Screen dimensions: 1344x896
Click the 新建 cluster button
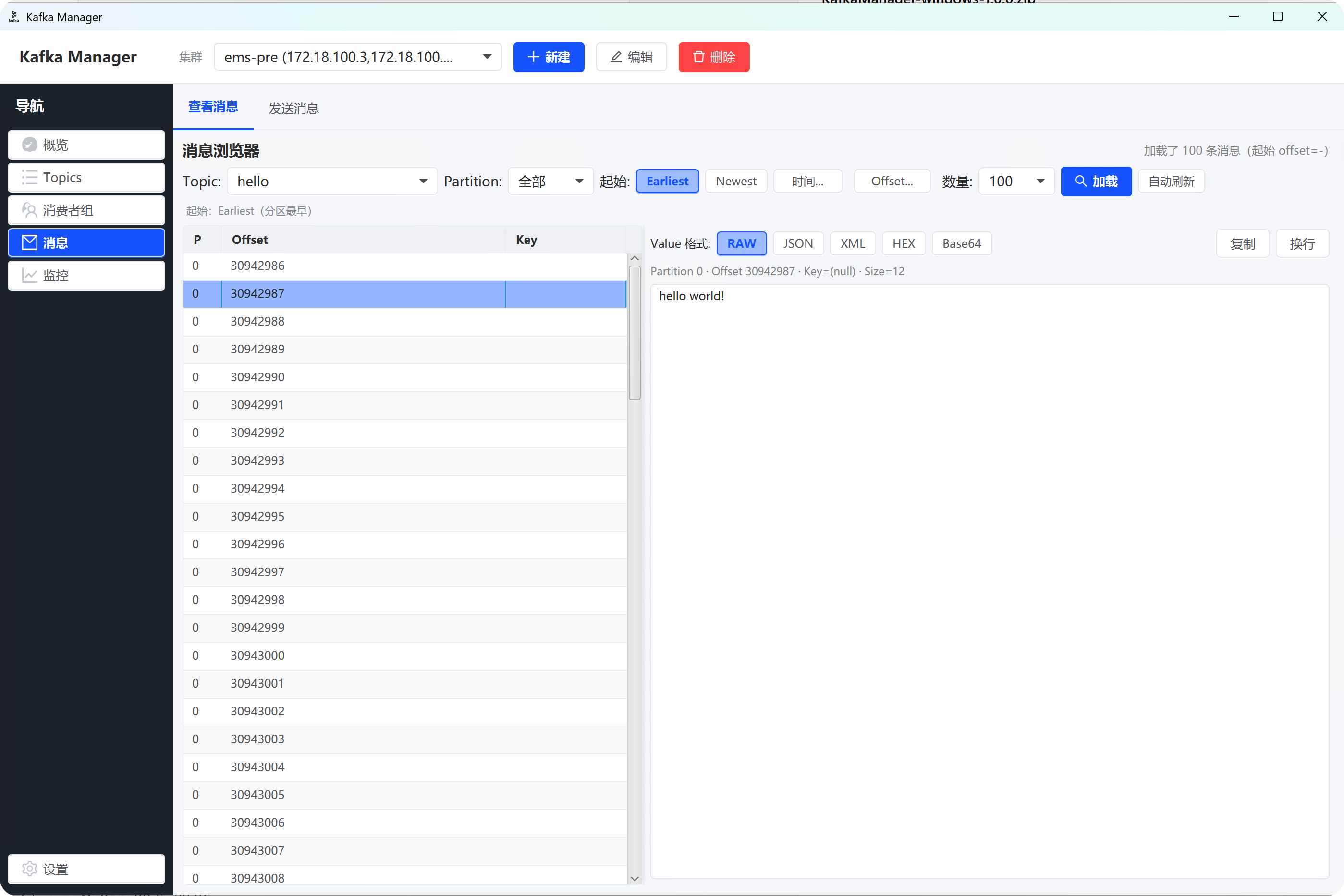point(548,57)
